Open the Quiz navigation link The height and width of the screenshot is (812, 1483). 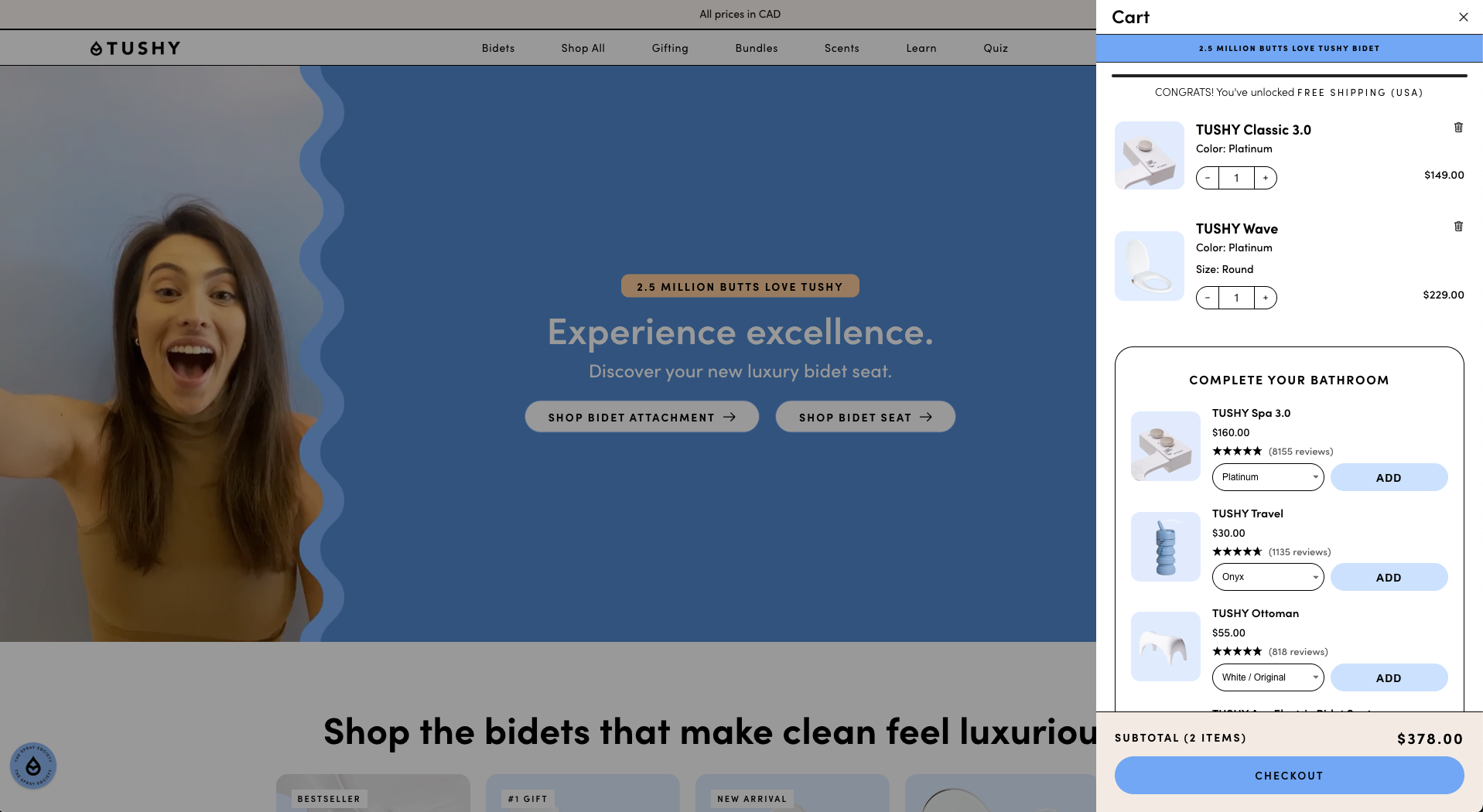click(996, 48)
